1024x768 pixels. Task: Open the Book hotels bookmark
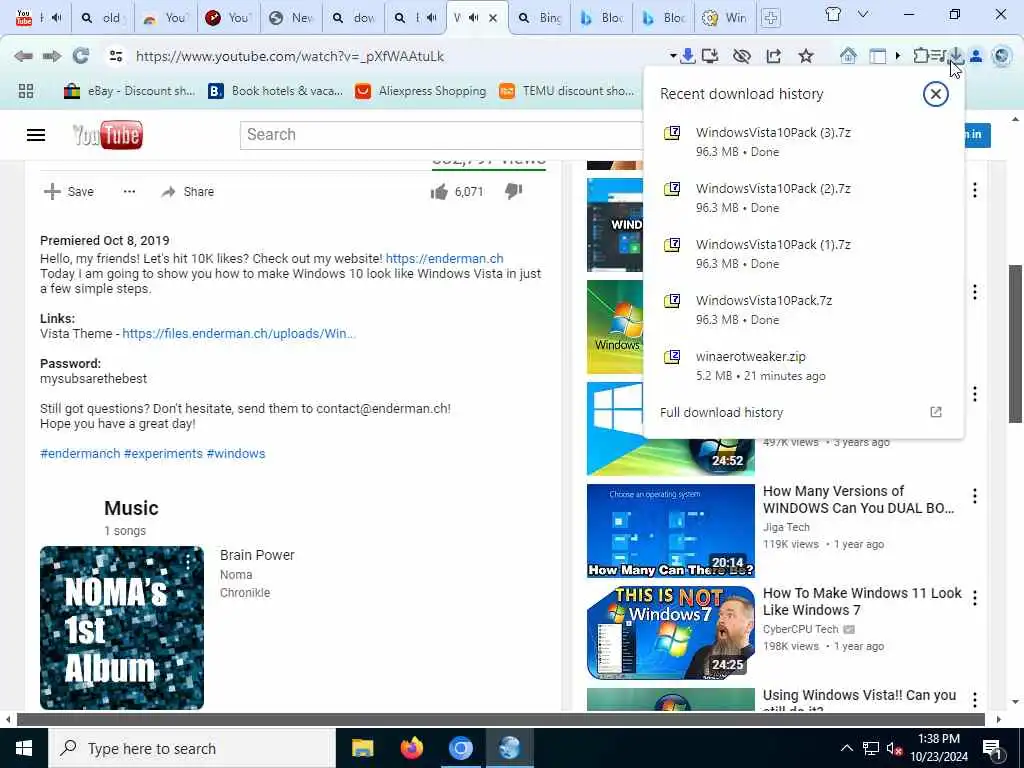coord(275,91)
